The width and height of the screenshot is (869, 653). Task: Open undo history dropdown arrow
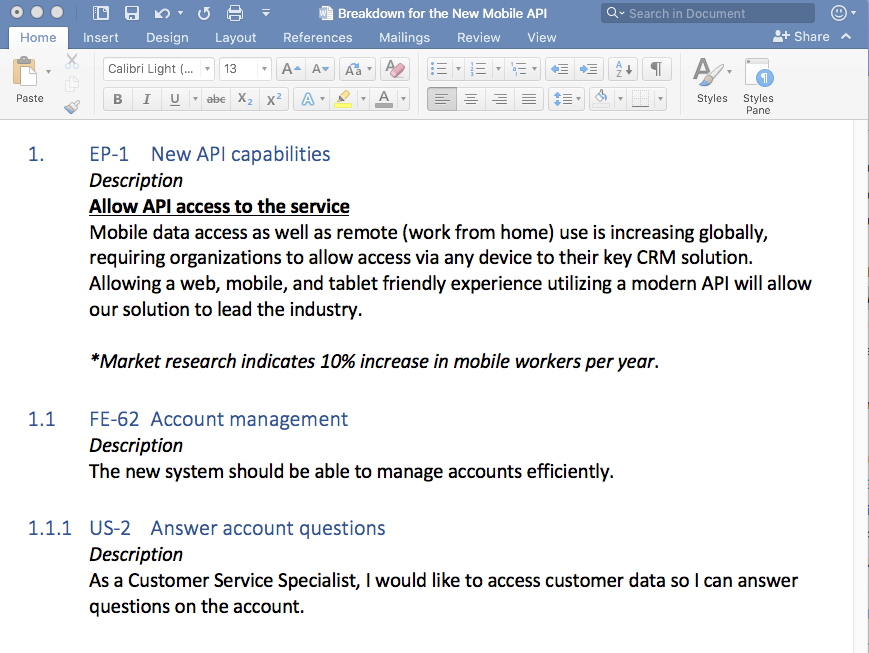[x=181, y=13]
